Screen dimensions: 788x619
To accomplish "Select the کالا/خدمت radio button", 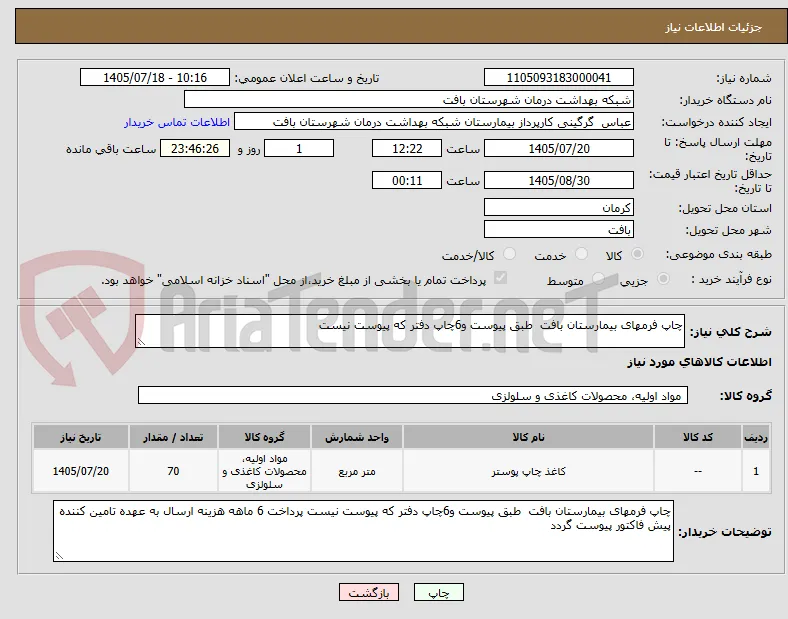I will pyautogui.click(x=510, y=254).
